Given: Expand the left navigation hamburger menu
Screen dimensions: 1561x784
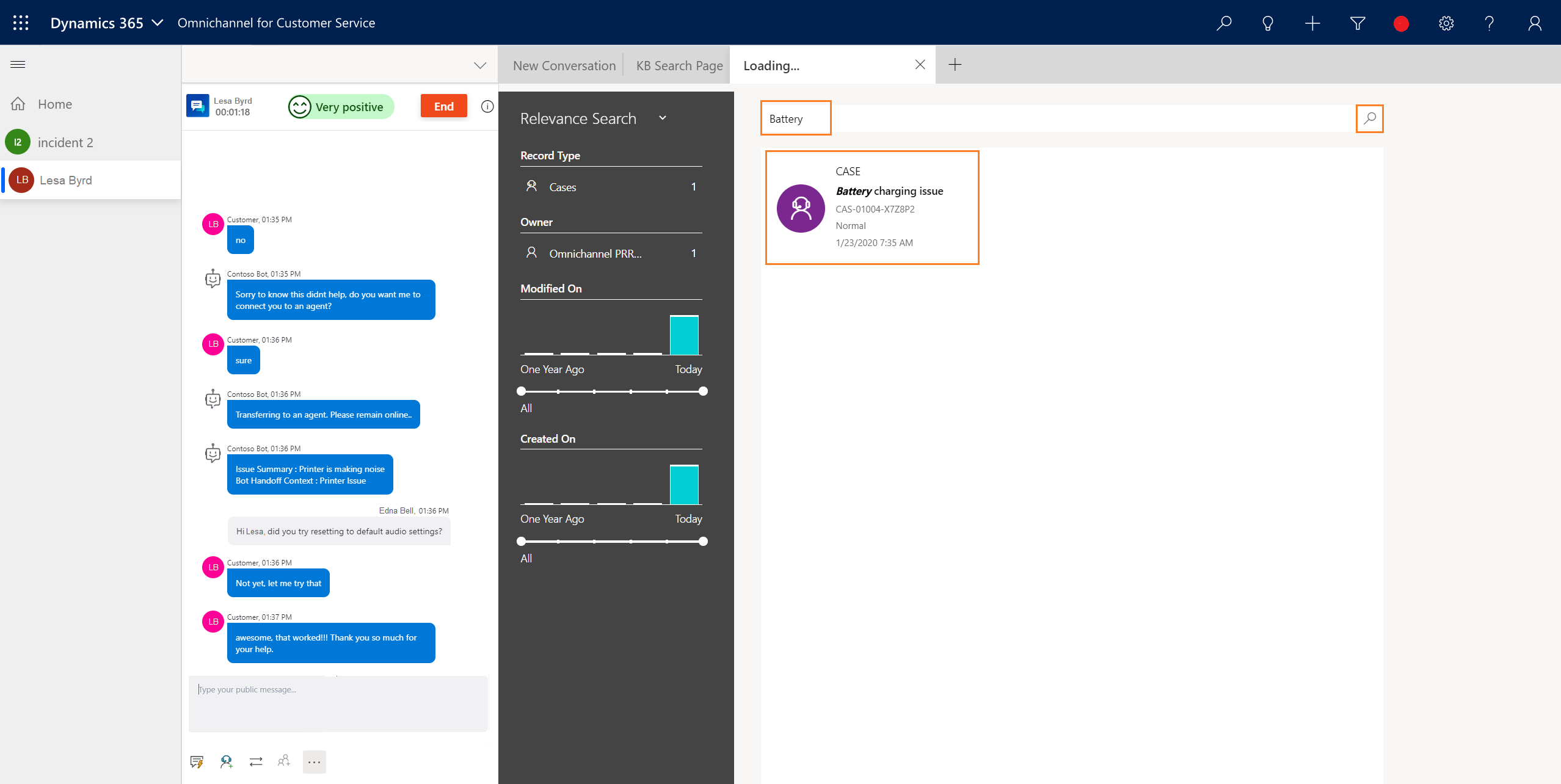Looking at the screenshot, I should click(x=18, y=64).
